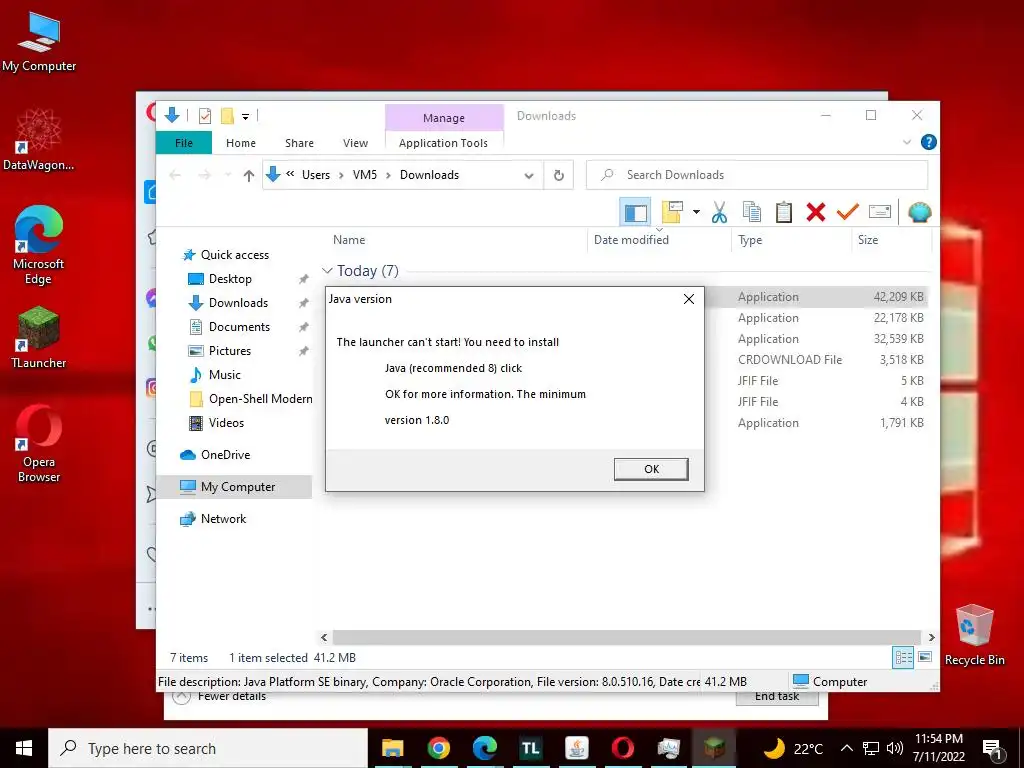Select the Manage contextual tab
This screenshot has width=1024, height=768.
pyautogui.click(x=444, y=118)
